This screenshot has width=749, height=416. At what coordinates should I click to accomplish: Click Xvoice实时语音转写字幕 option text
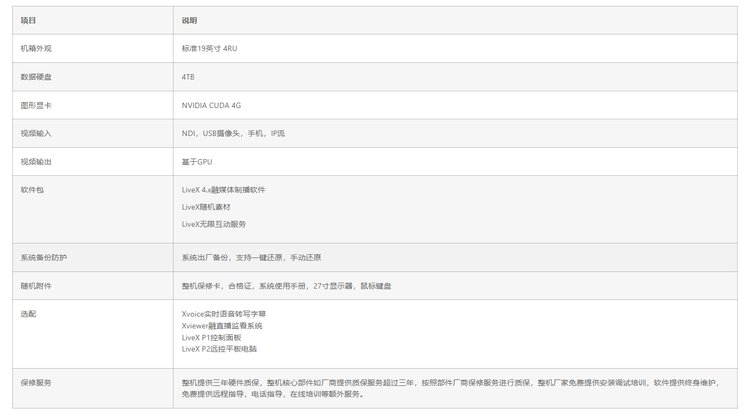click(224, 313)
